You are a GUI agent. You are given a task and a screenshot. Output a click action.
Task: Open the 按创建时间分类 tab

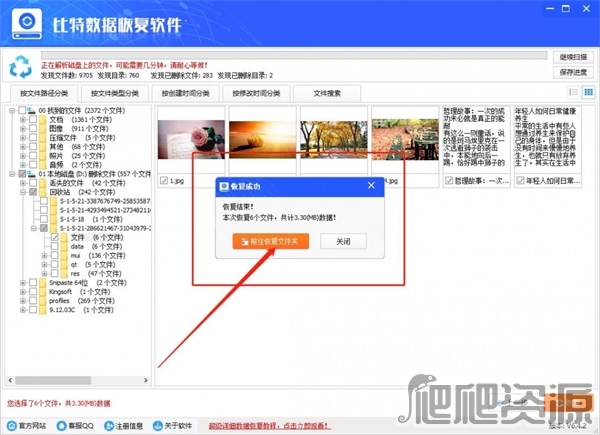coord(185,93)
